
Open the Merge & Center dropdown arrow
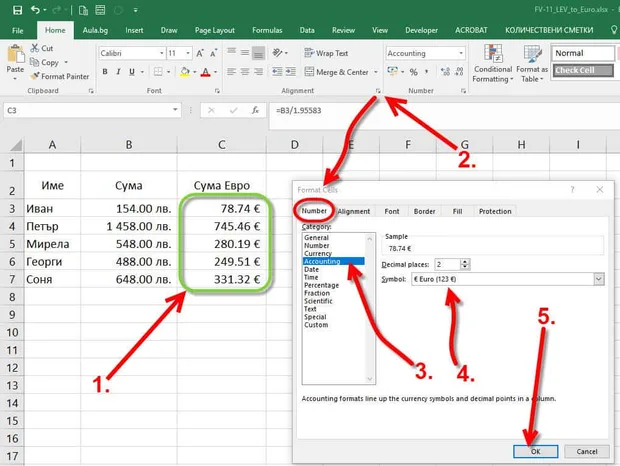(376, 72)
